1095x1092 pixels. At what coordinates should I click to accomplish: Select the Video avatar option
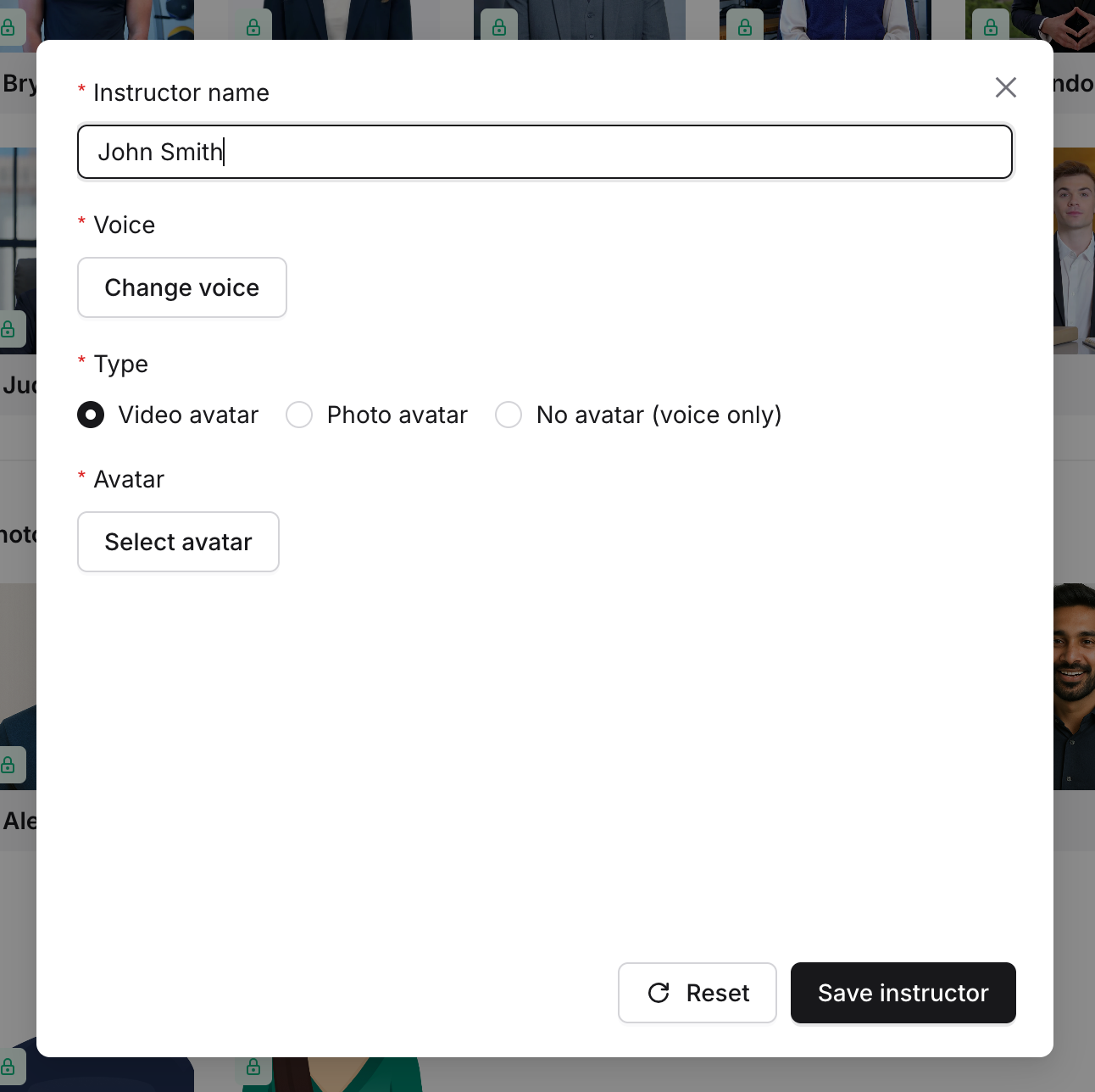pos(91,415)
